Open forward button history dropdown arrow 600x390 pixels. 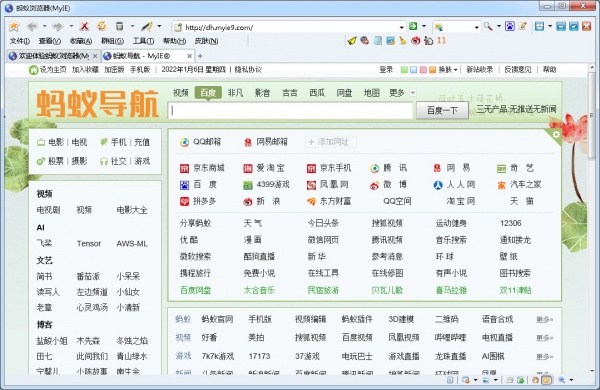(x=71, y=26)
